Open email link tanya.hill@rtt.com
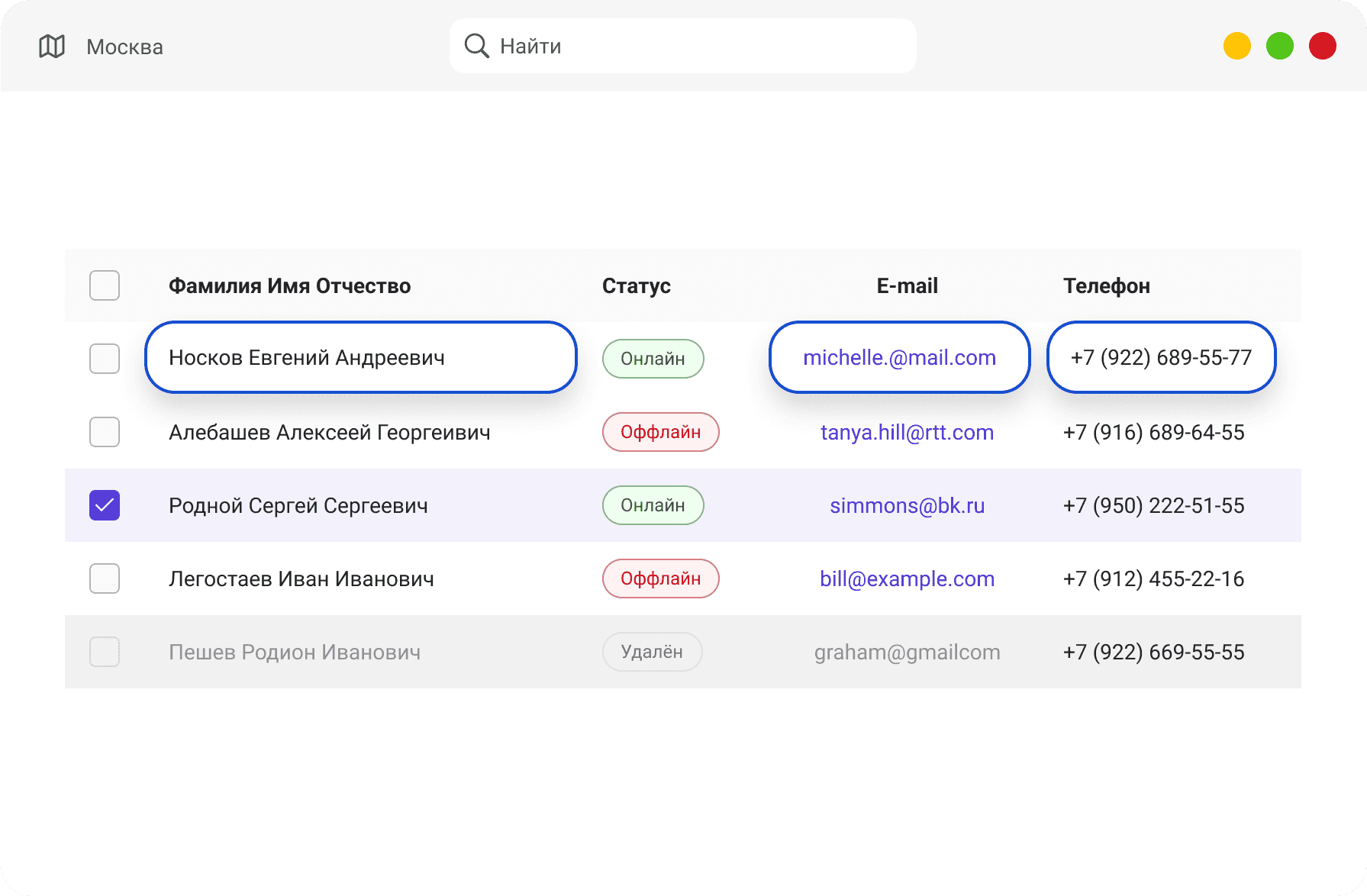 tap(907, 433)
